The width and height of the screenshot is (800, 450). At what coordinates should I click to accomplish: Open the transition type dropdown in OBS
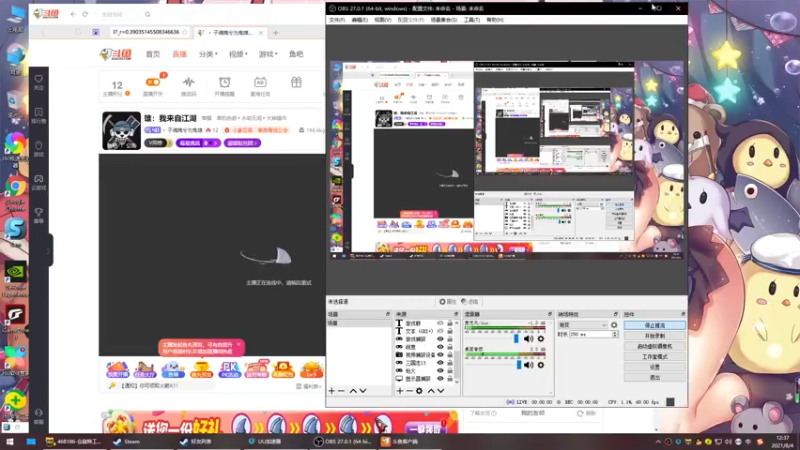[583, 325]
